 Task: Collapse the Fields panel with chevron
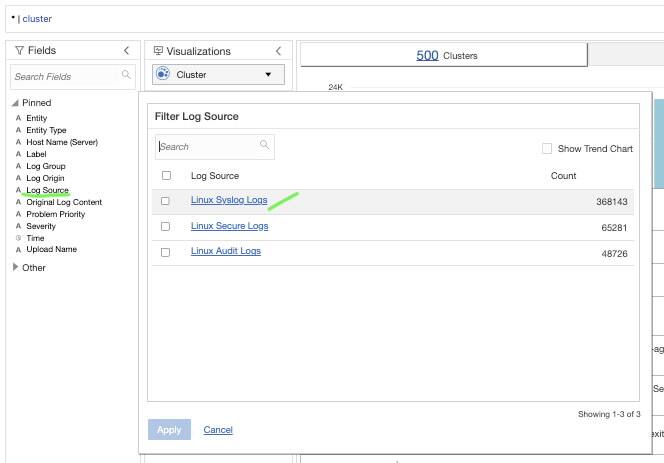pos(126,50)
